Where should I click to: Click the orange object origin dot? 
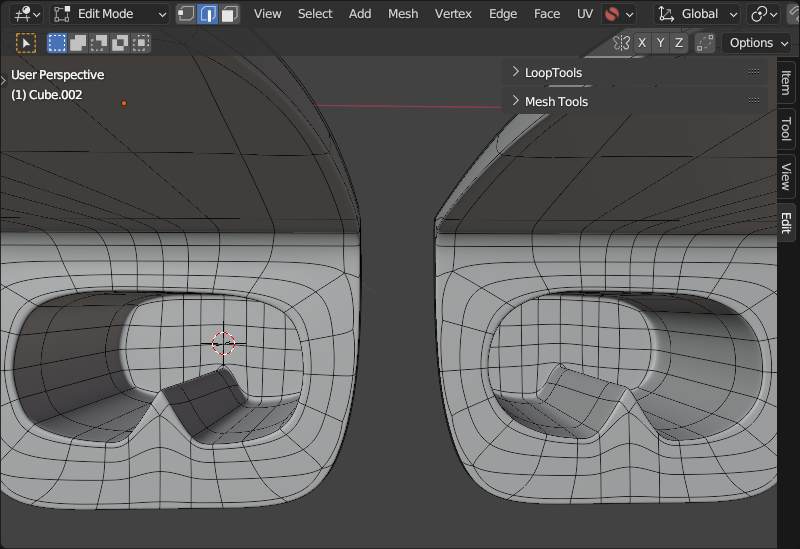click(123, 103)
